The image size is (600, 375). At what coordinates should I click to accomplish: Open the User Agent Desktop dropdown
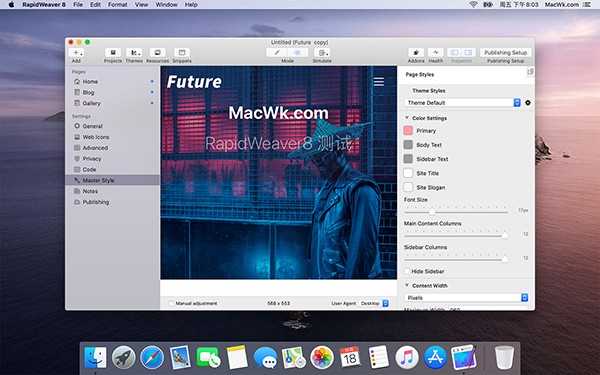tap(373, 303)
